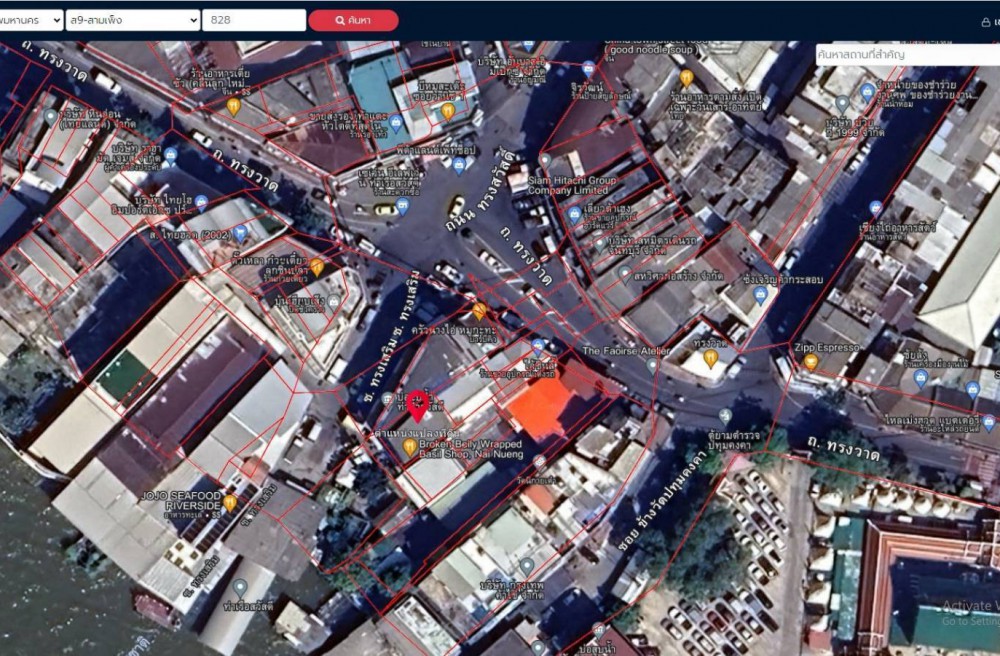This screenshot has width=1000, height=656.
Task: Open the Broken Belly Wrapped Basil Shop marker
Action: tap(410, 447)
